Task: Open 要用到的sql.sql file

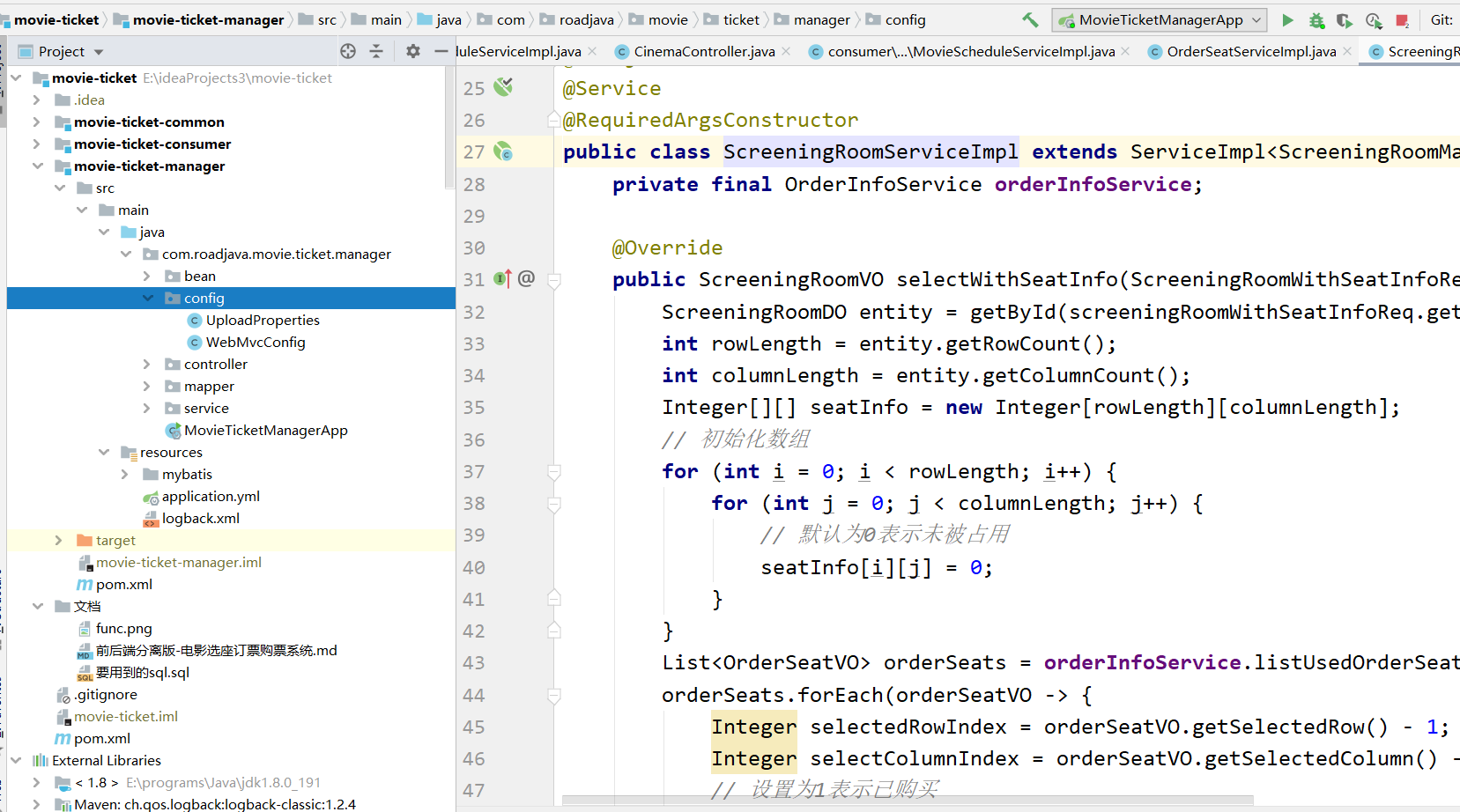Action: [142, 672]
